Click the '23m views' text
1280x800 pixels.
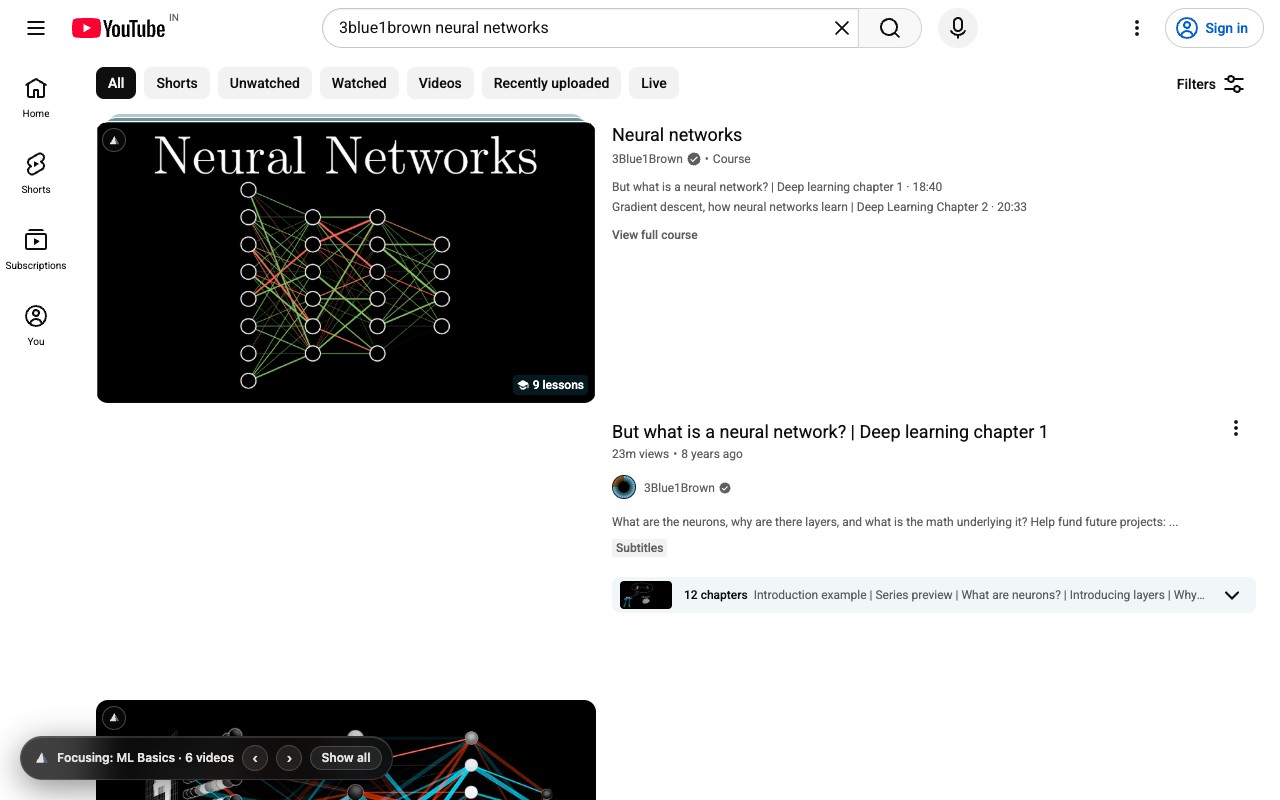click(x=640, y=454)
